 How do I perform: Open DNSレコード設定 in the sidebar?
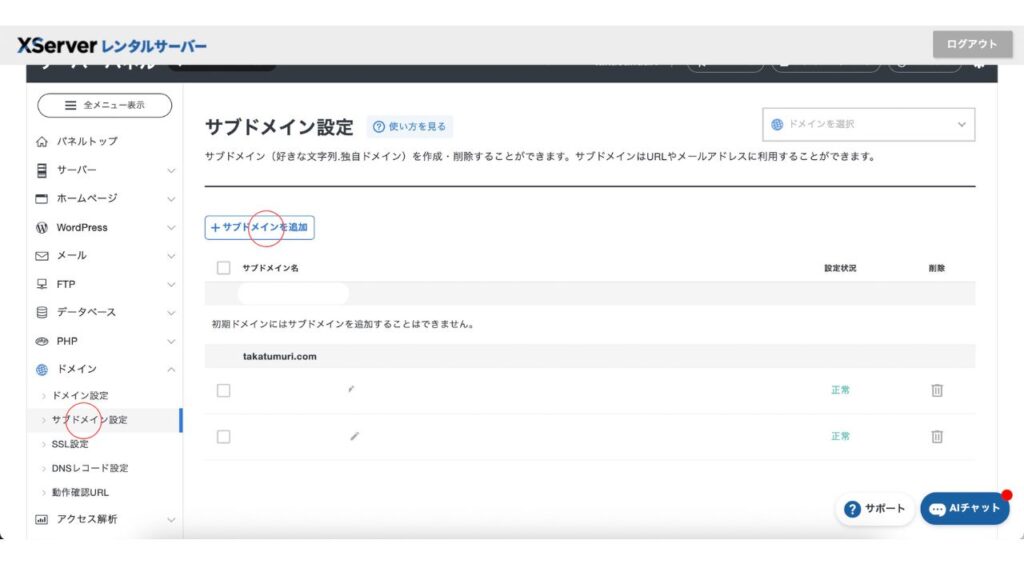[x=90, y=468]
